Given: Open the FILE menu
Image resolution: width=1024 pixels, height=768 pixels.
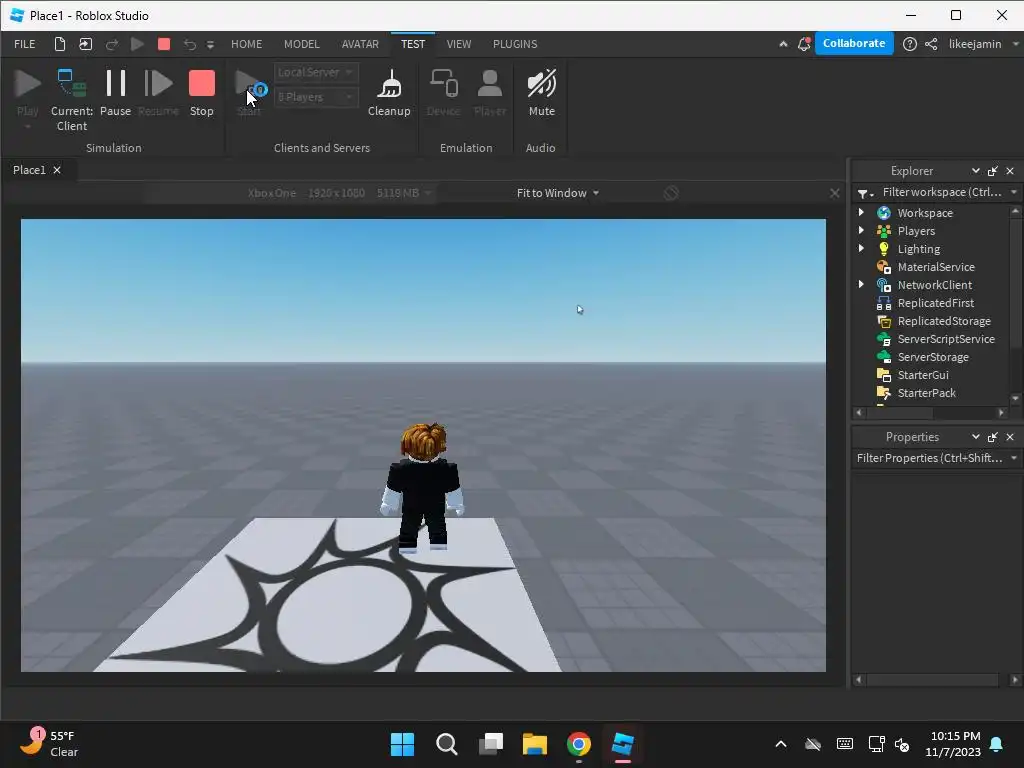Looking at the screenshot, I should coord(25,44).
